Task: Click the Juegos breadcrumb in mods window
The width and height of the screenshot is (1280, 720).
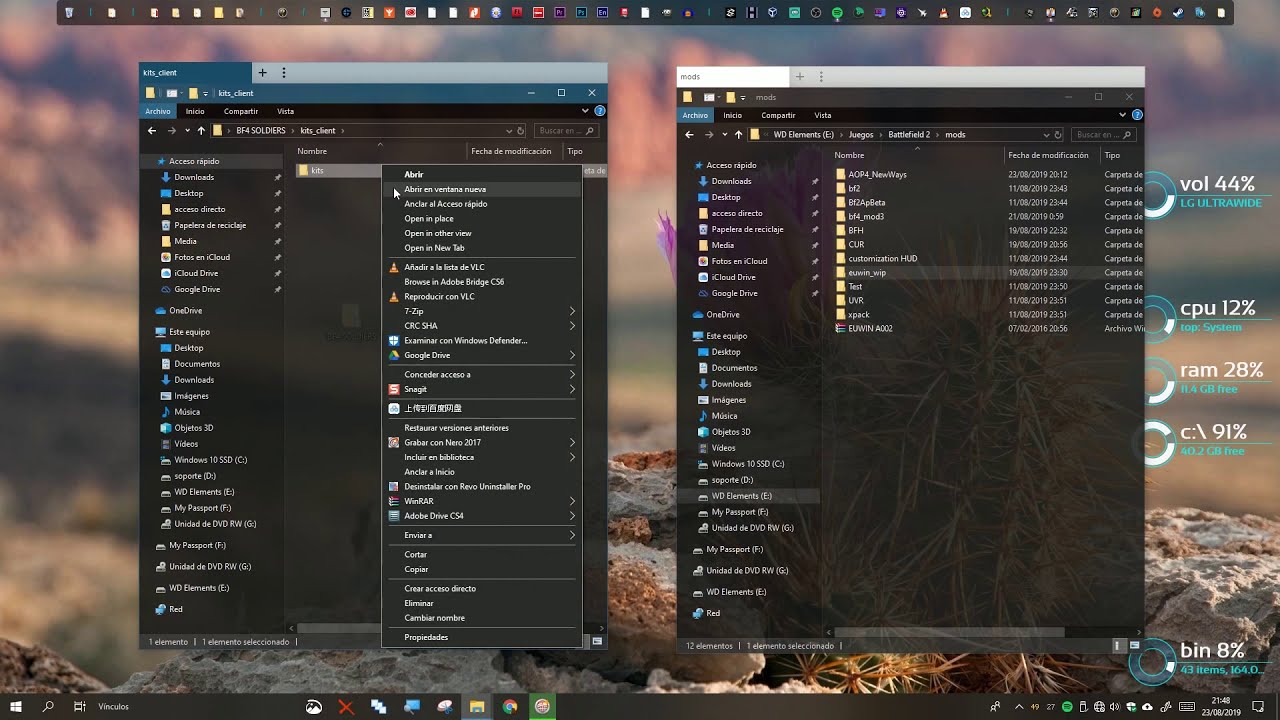Action: pos(861,134)
